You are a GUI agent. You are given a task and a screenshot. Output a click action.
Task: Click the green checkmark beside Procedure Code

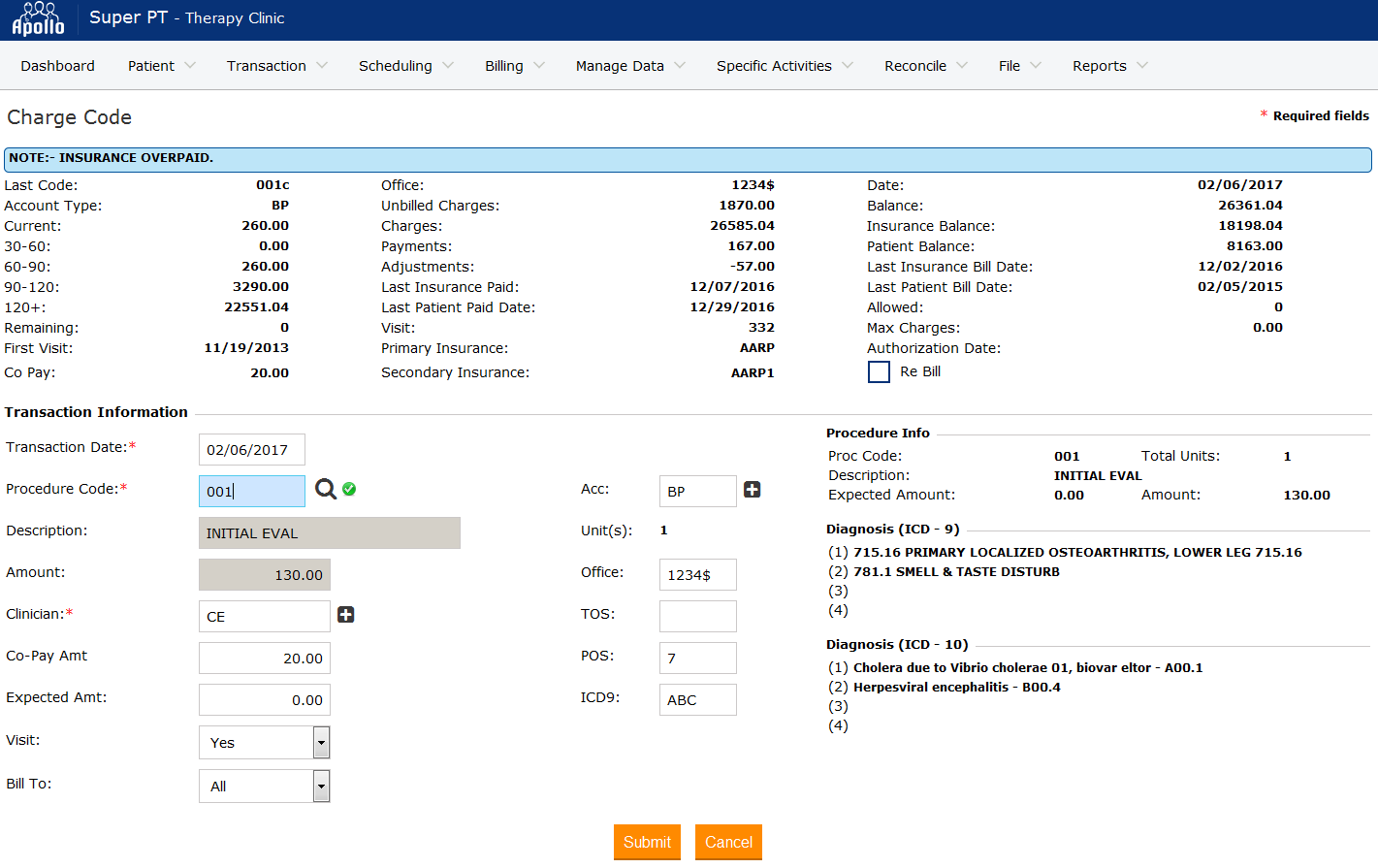[x=349, y=489]
